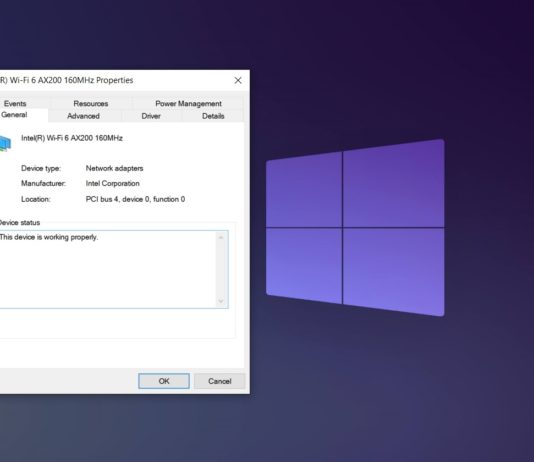Open the Power Management tab
Screen dimensions: 534x462
pos(188,103)
